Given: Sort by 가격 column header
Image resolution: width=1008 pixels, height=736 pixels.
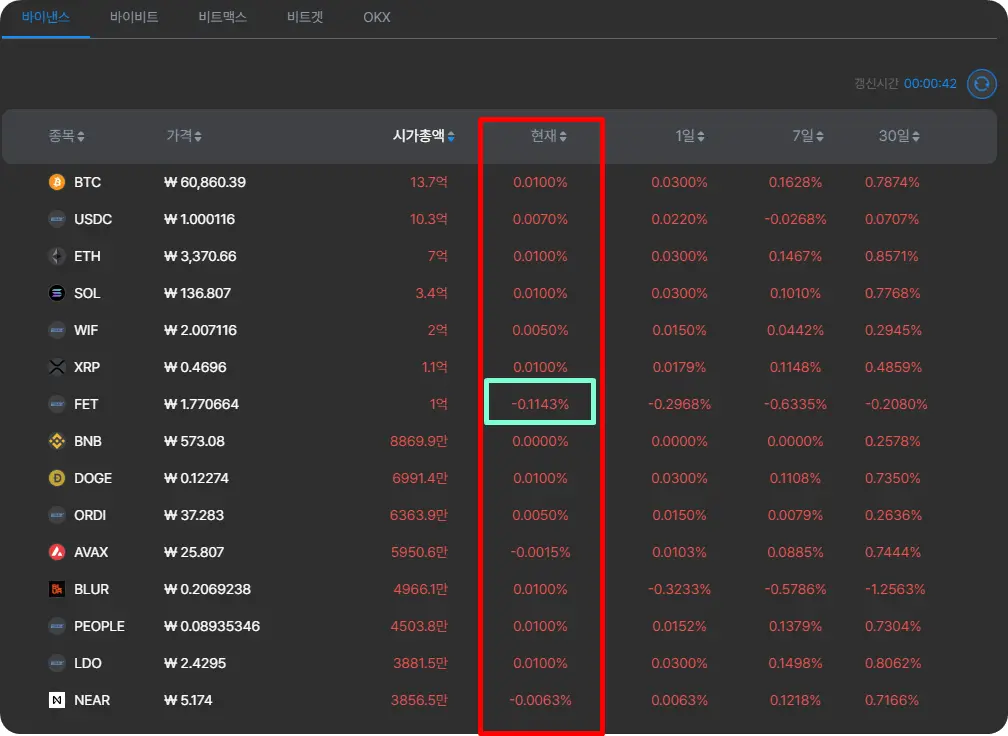Looking at the screenshot, I should coord(184,136).
